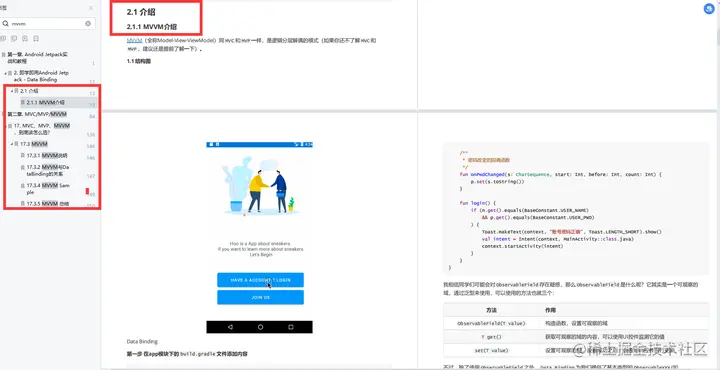The image size is (720, 370).
Task: Jump to bookmark 17.3.1 MVVM说明
Action: pyautogui.click(x=47, y=156)
